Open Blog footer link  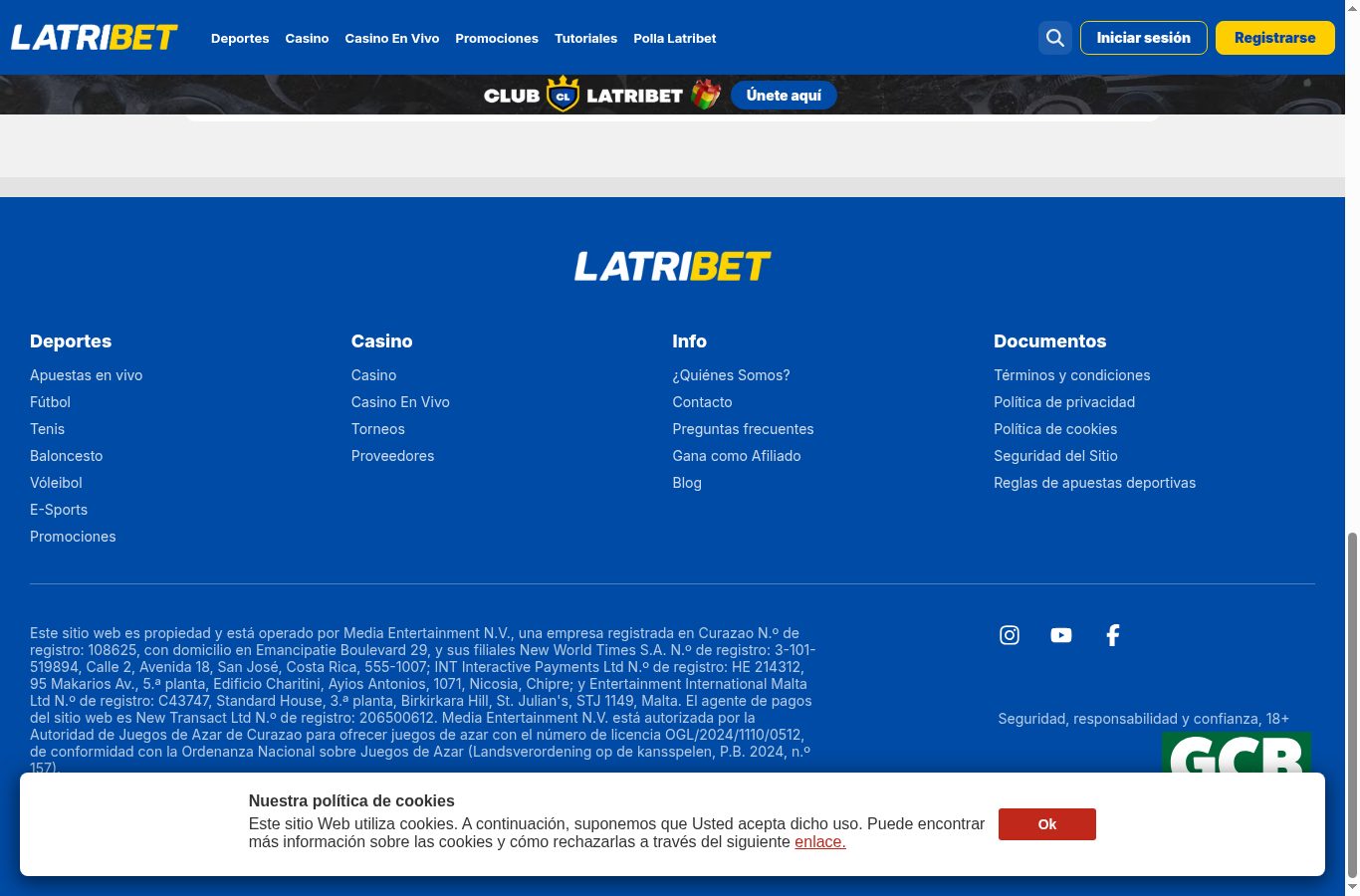(x=687, y=483)
